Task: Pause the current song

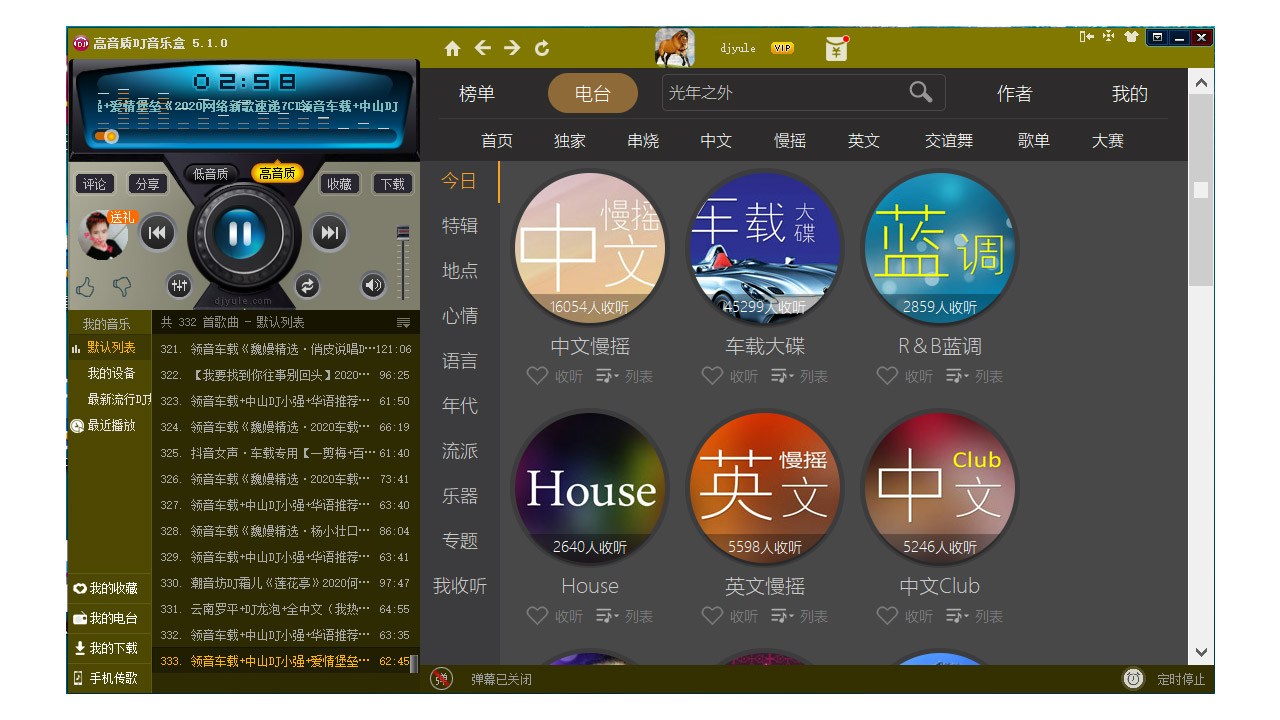Action: tap(240, 233)
